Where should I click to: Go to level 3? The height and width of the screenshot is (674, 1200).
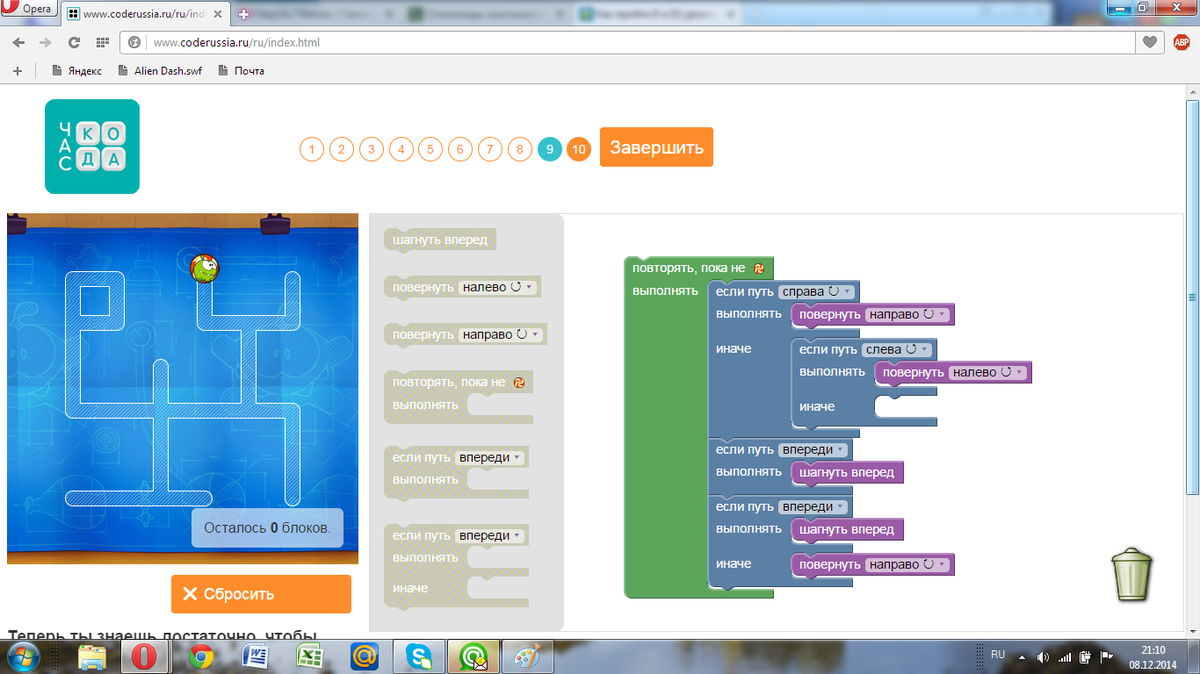[x=371, y=150]
